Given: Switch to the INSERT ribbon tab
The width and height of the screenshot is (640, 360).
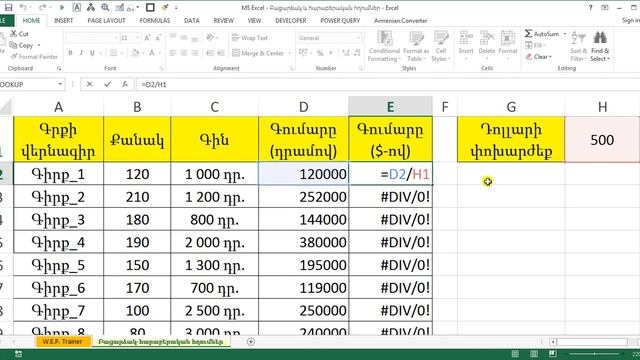Looking at the screenshot, I should [x=63, y=20].
